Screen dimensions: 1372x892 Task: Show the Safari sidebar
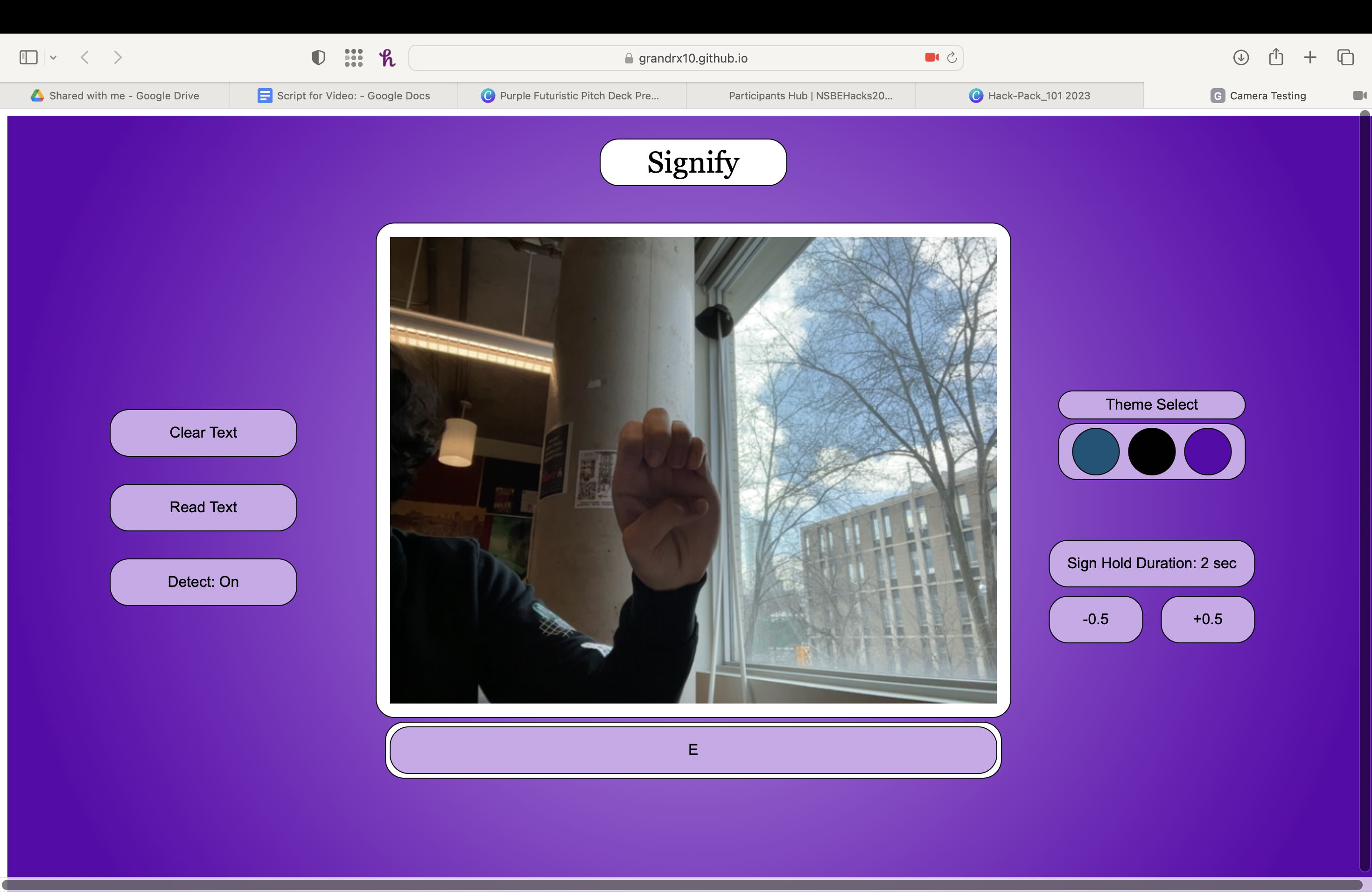tap(28, 58)
